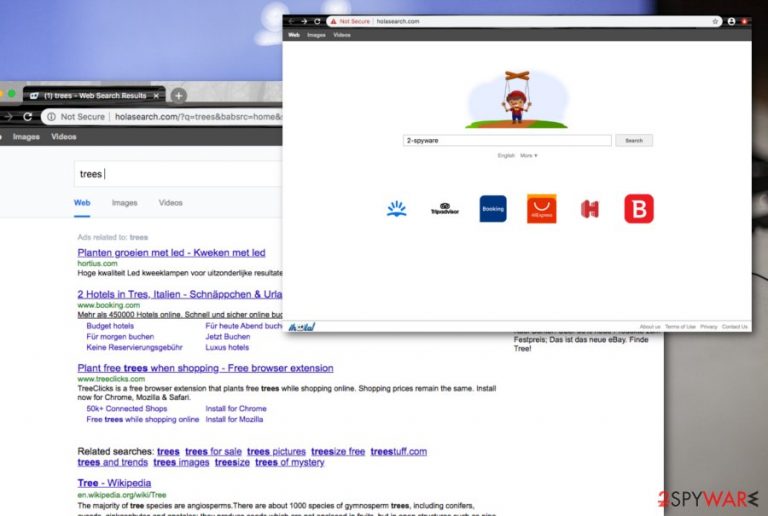Click Für morgen buchen sublink
The width and height of the screenshot is (768, 516).
120,337
